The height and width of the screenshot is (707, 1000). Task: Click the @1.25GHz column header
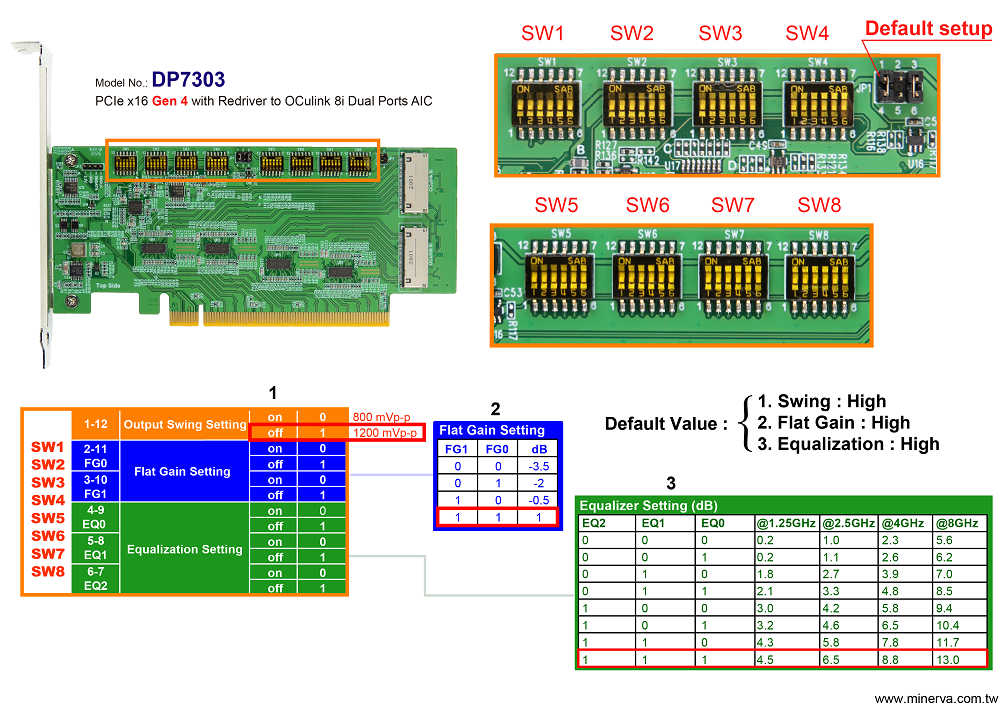tap(786, 523)
